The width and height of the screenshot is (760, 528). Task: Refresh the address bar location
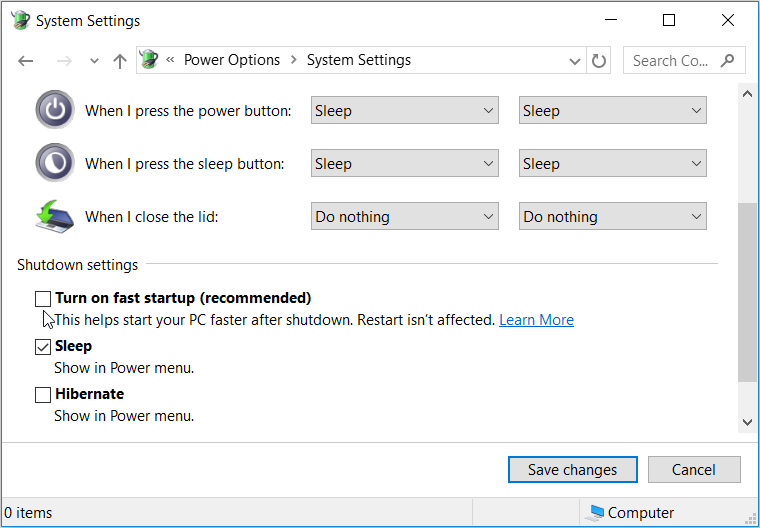[x=599, y=61]
